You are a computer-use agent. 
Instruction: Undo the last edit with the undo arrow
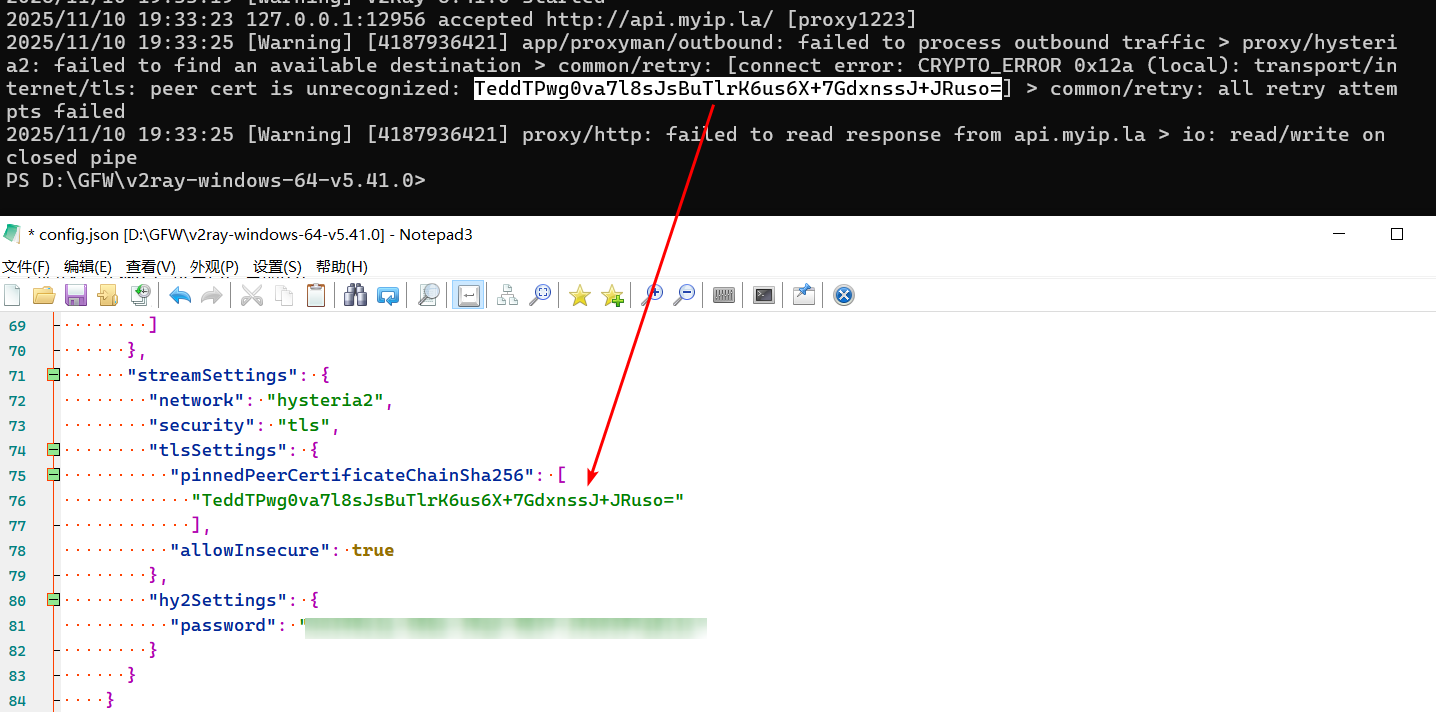(180, 295)
